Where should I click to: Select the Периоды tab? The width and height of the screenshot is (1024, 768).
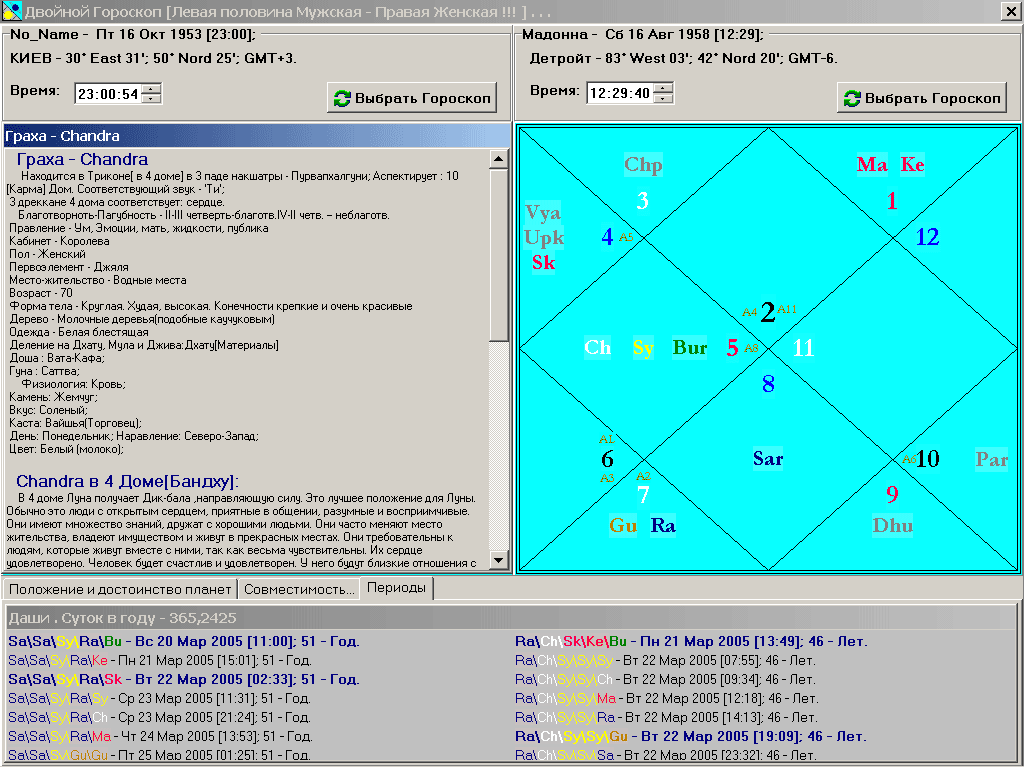coord(396,588)
